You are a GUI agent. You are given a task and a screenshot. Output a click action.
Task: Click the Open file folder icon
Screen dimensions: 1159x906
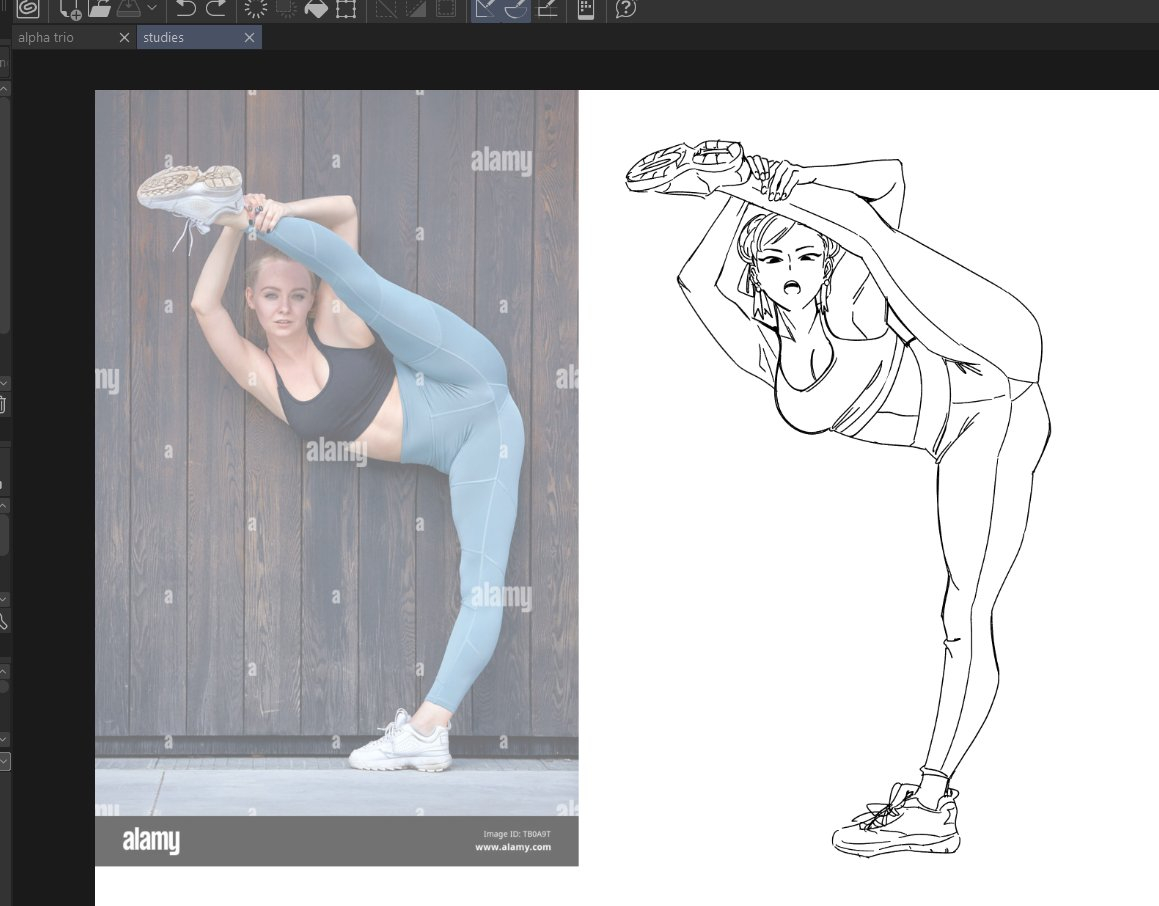(99, 9)
